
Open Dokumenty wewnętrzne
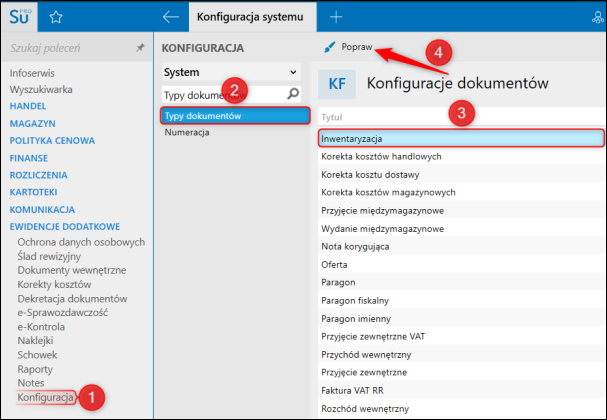[x=72, y=270]
